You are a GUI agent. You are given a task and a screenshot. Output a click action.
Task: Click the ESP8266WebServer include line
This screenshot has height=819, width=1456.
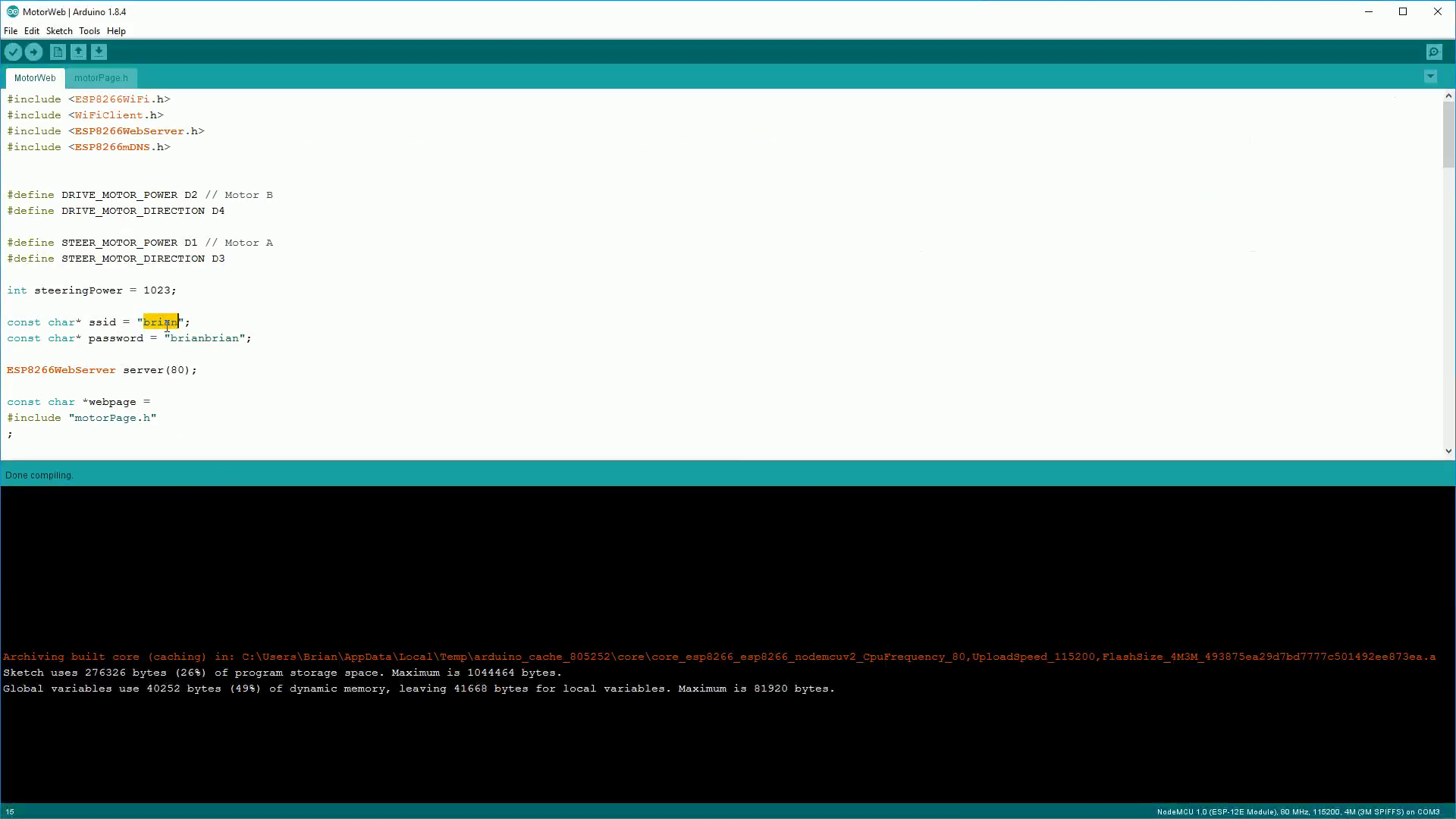pos(106,131)
